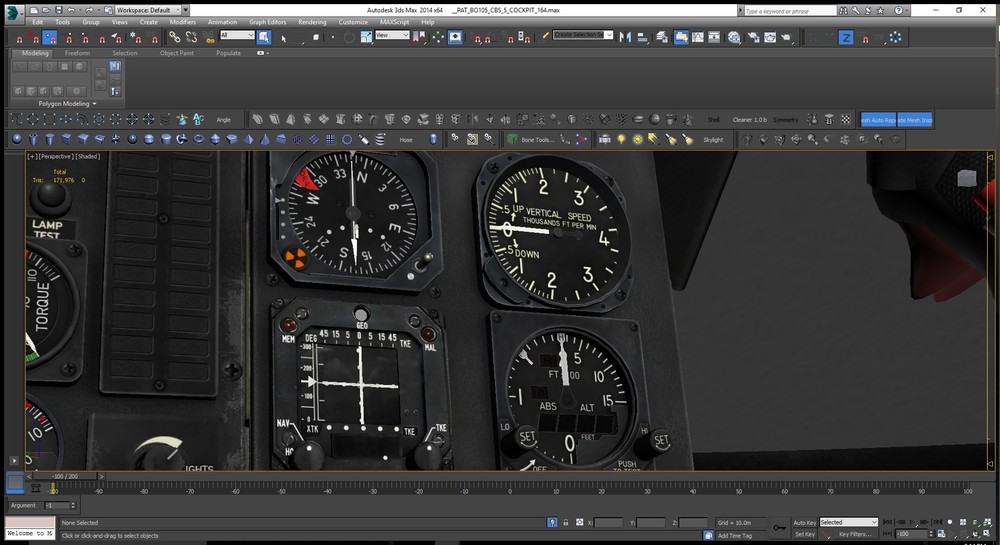Toggle Auto Key animation mode
The width and height of the screenshot is (1000, 545).
(x=804, y=522)
